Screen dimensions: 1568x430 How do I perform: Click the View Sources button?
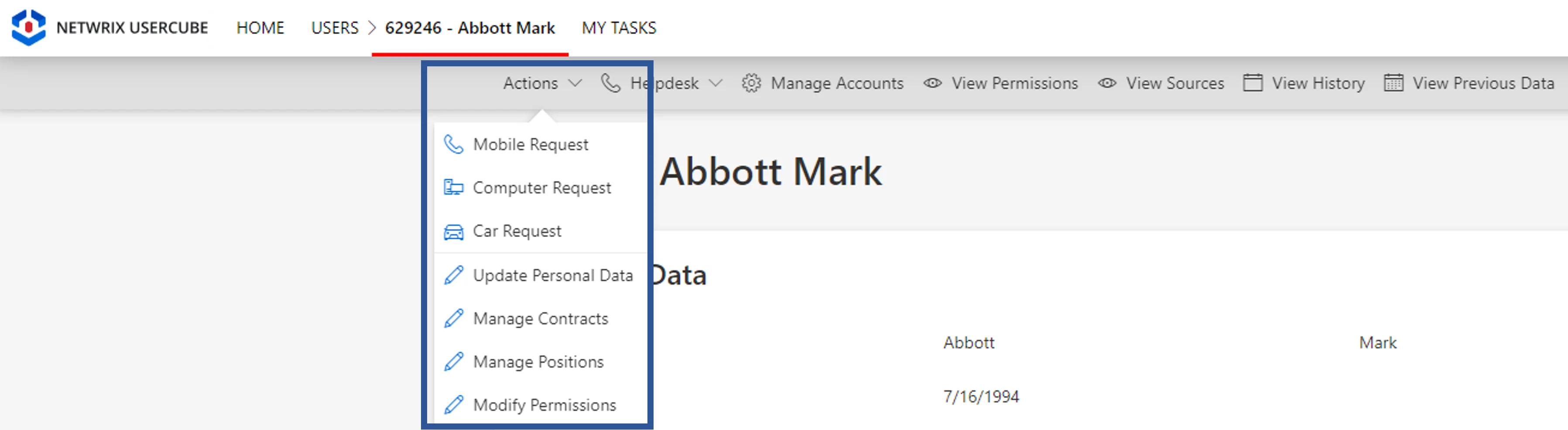1160,83
